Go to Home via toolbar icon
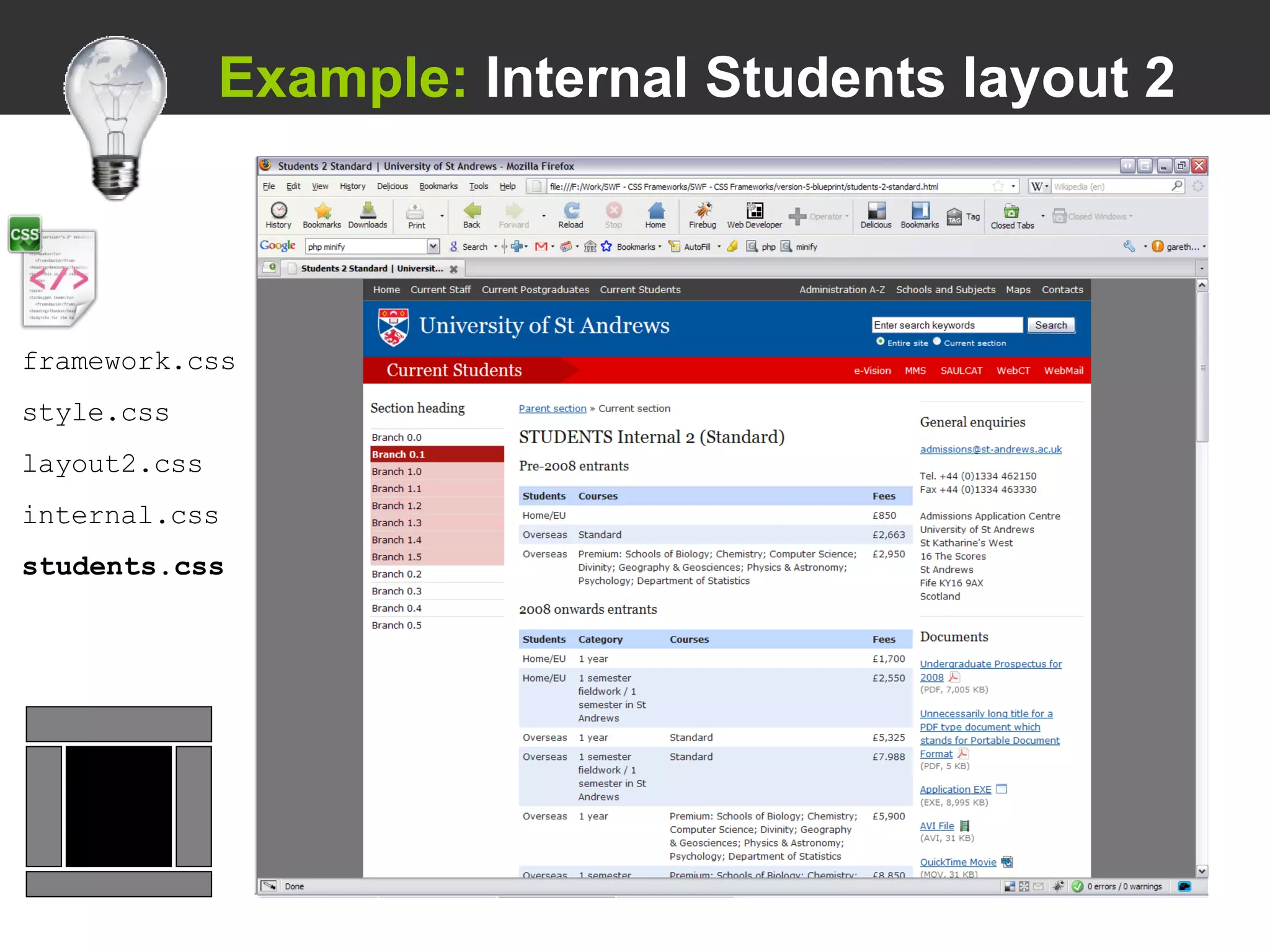 (x=655, y=216)
